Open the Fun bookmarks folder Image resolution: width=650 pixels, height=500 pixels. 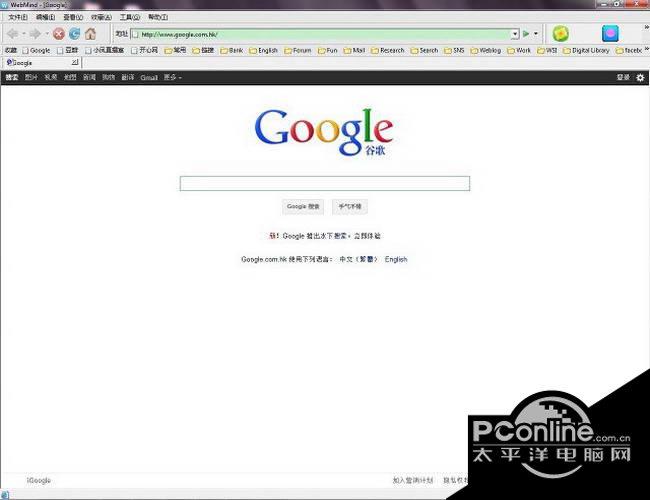point(327,51)
